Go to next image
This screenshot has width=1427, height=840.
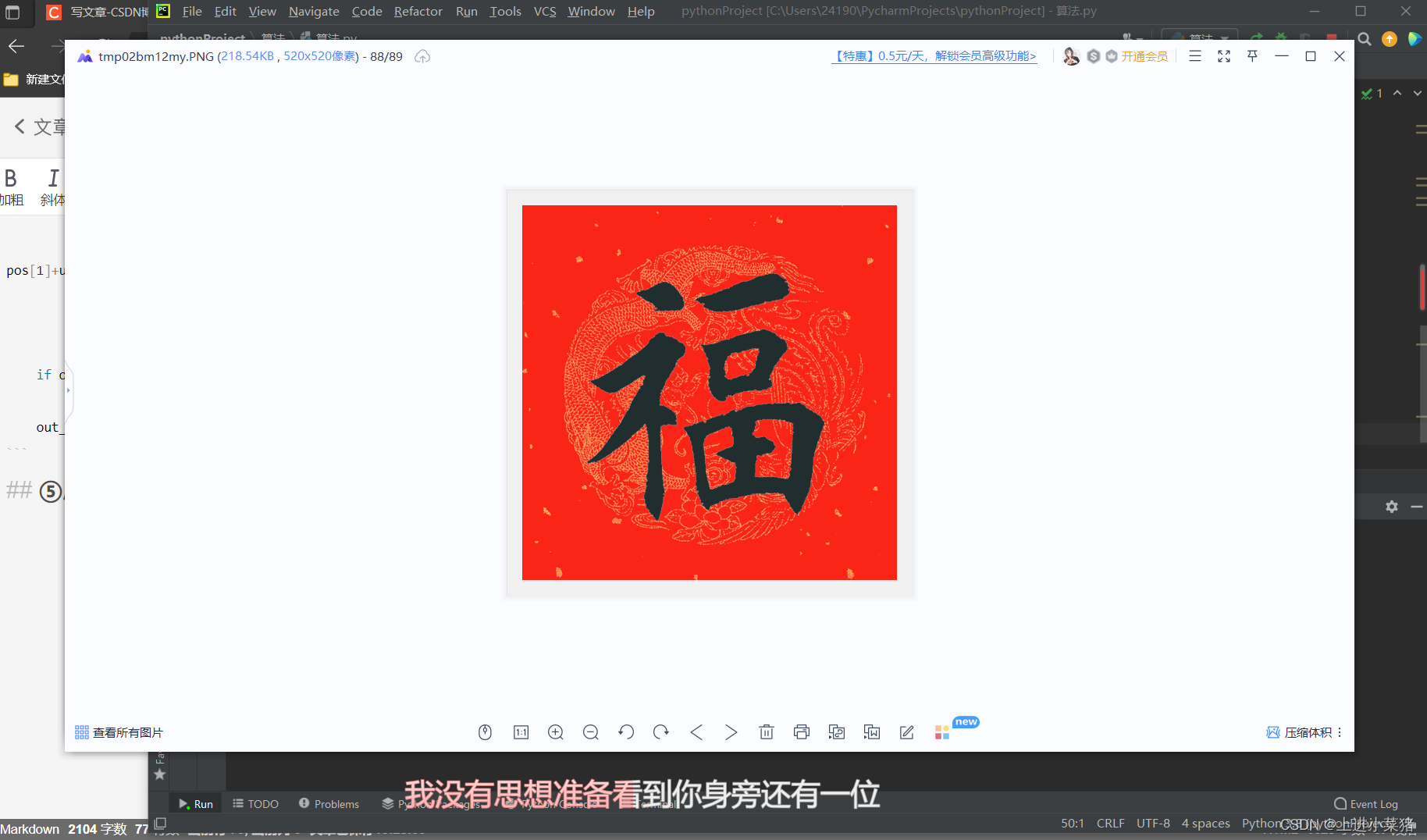(x=731, y=732)
